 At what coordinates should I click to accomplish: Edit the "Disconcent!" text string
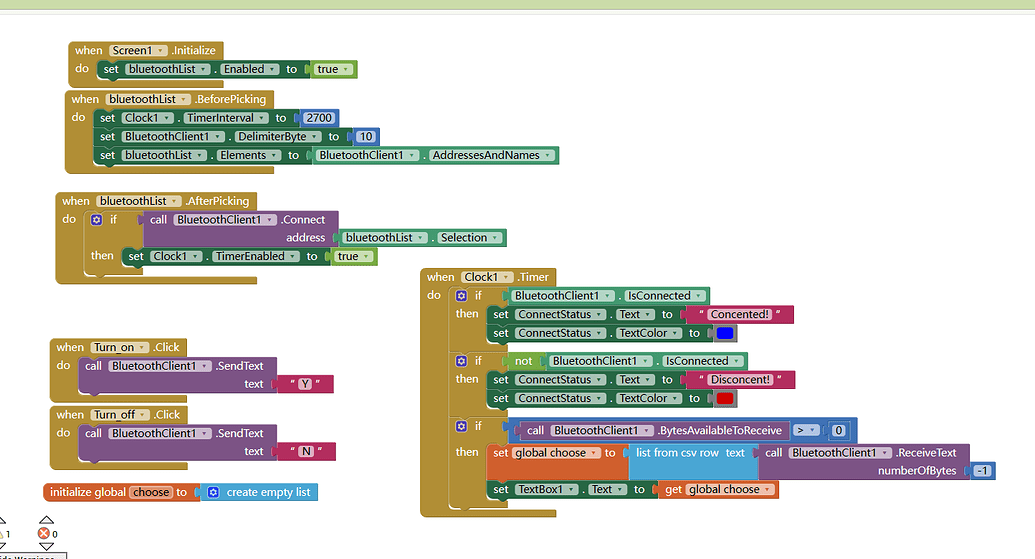pyautogui.click(x=739, y=380)
